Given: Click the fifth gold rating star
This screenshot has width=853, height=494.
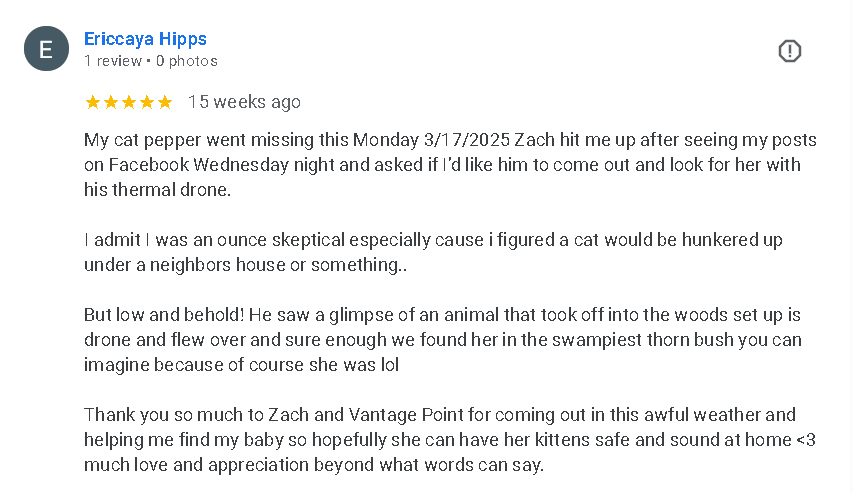Looking at the screenshot, I should [x=165, y=102].
